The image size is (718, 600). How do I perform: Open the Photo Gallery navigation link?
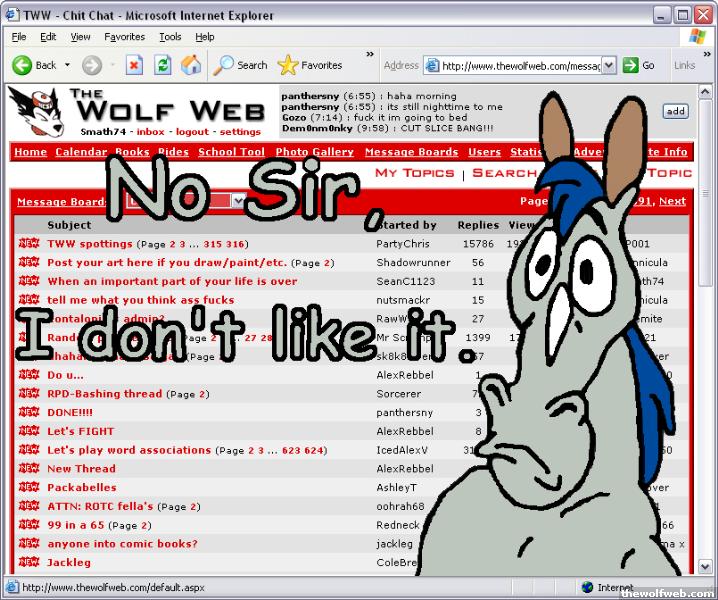(314, 152)
